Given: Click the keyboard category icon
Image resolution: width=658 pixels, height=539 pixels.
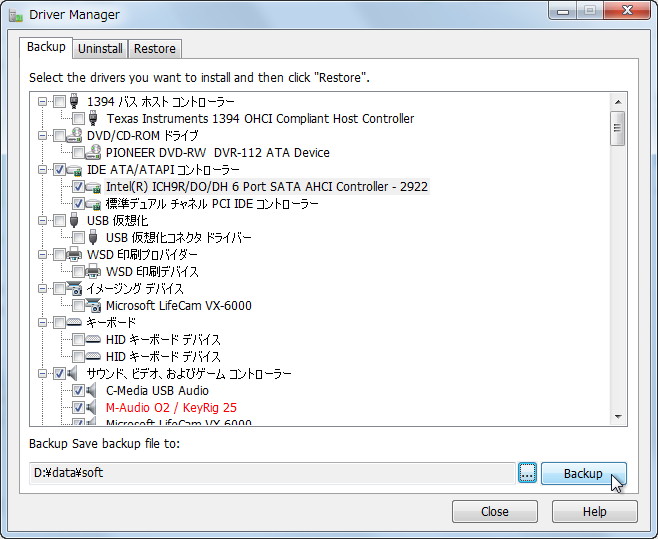Looking at the screenshot, I should click(75, 323).
